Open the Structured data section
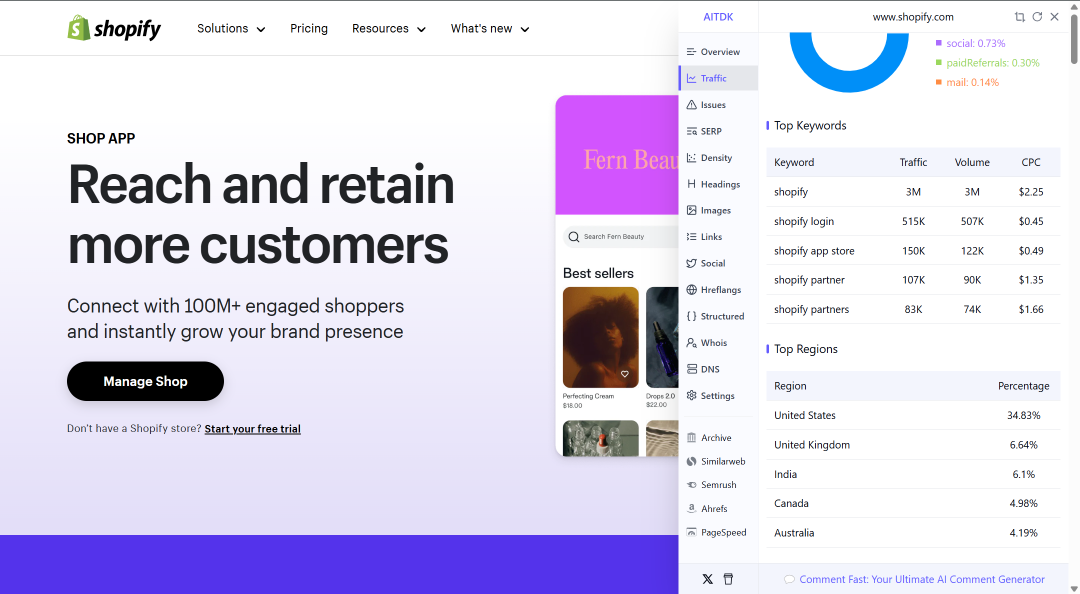 coord(718,316)
